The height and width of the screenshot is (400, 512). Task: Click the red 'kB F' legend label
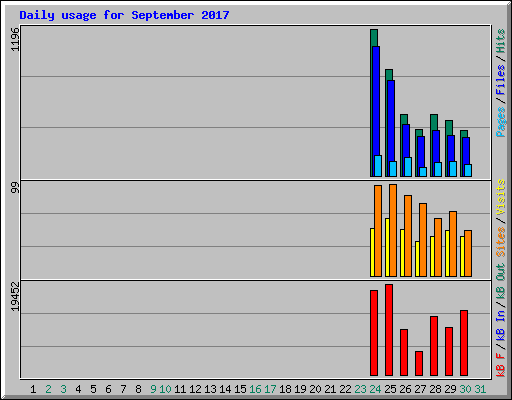click(501, 365)
